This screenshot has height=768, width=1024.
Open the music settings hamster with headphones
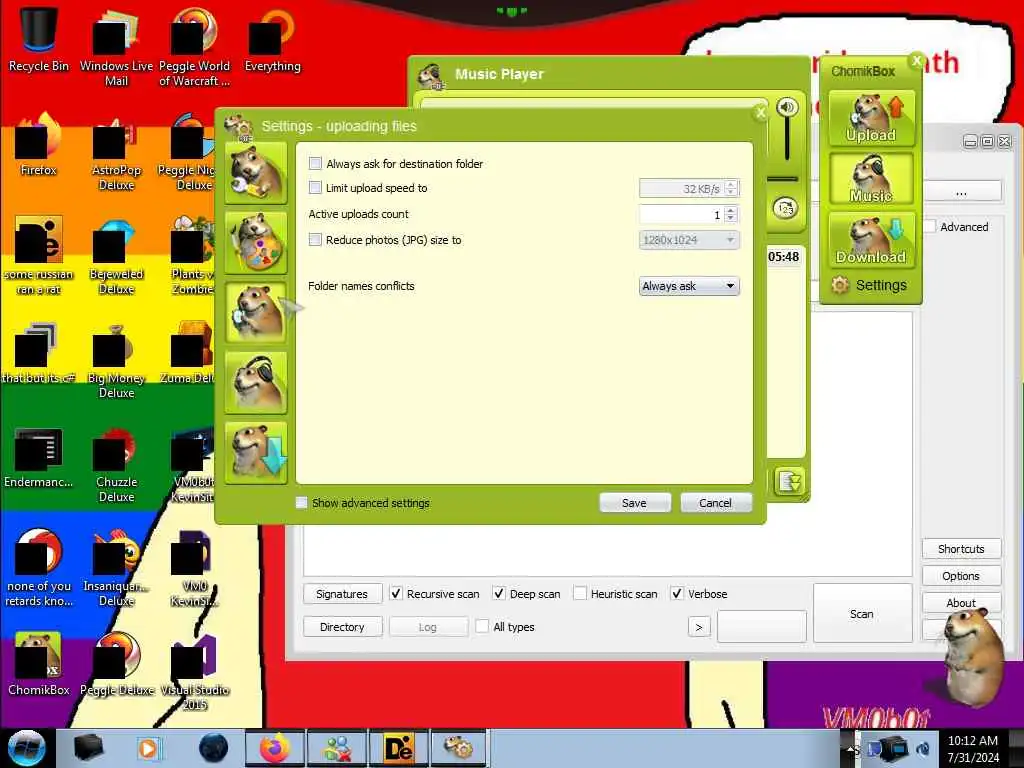pos(256,383)
